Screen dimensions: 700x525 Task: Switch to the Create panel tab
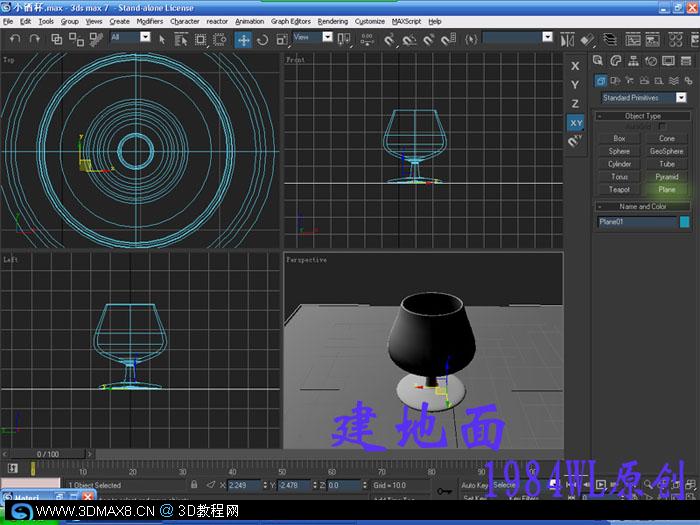pyautogui.click(x=598, y=61)
